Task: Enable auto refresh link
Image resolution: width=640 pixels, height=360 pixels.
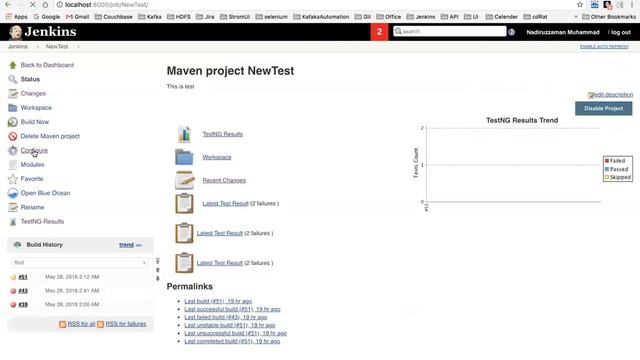Action: pos(604,47)
